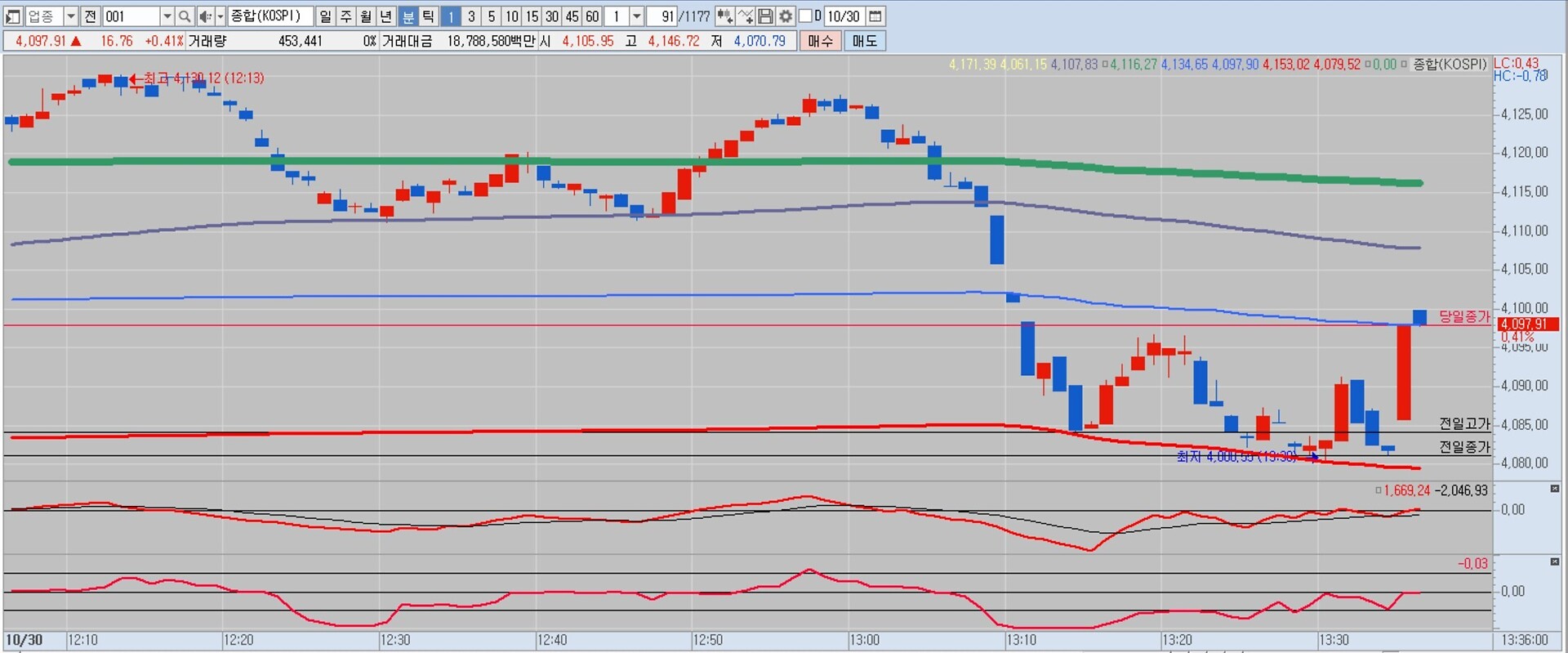Save the chart with the floppy disk icon
The height and width of the screenshot is (653, 1568).
(x=765, y=16)
